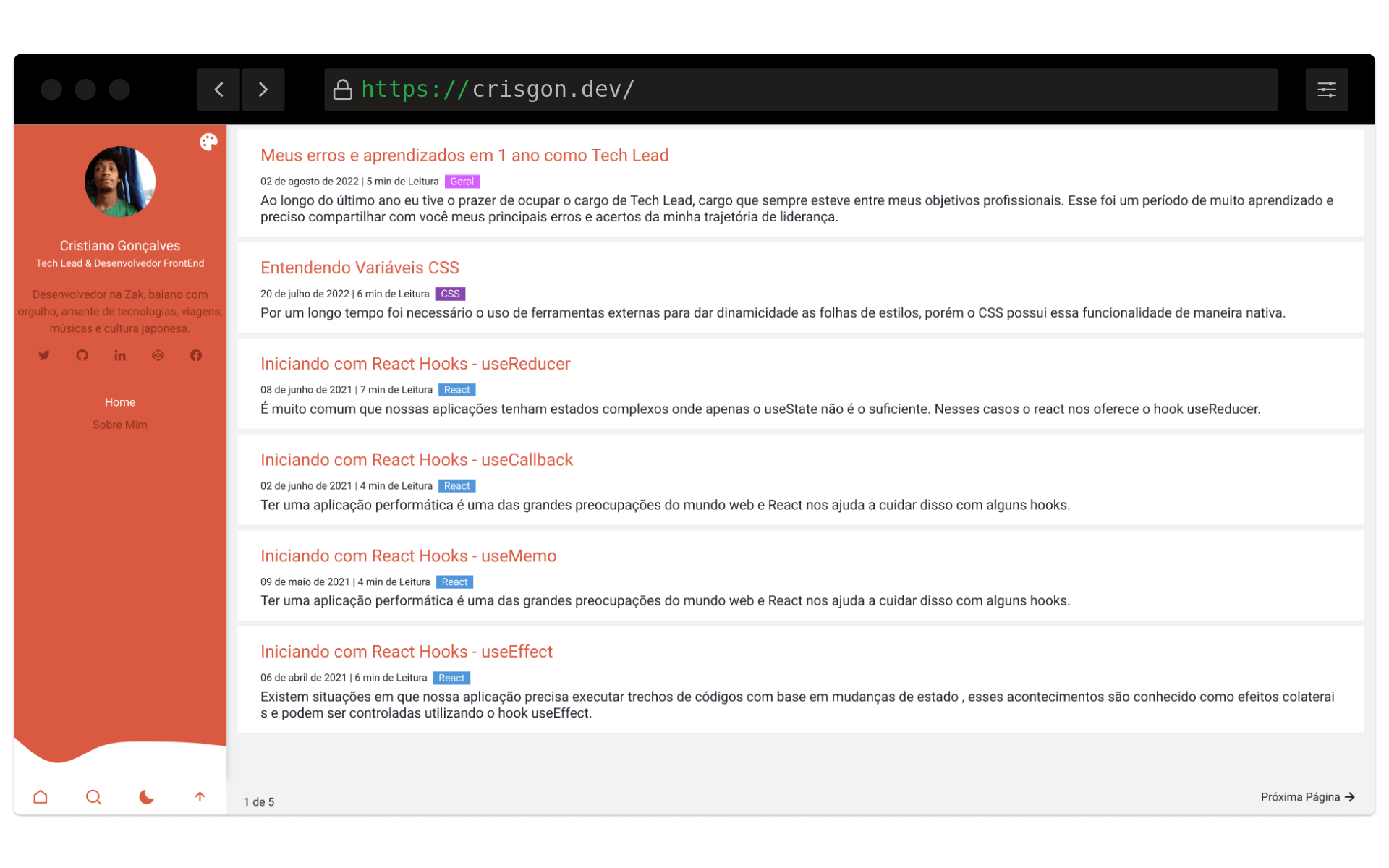This screenshot has height=868, width=1389.
Task: Open the color theme palette icon
Action: coord(208,142)
